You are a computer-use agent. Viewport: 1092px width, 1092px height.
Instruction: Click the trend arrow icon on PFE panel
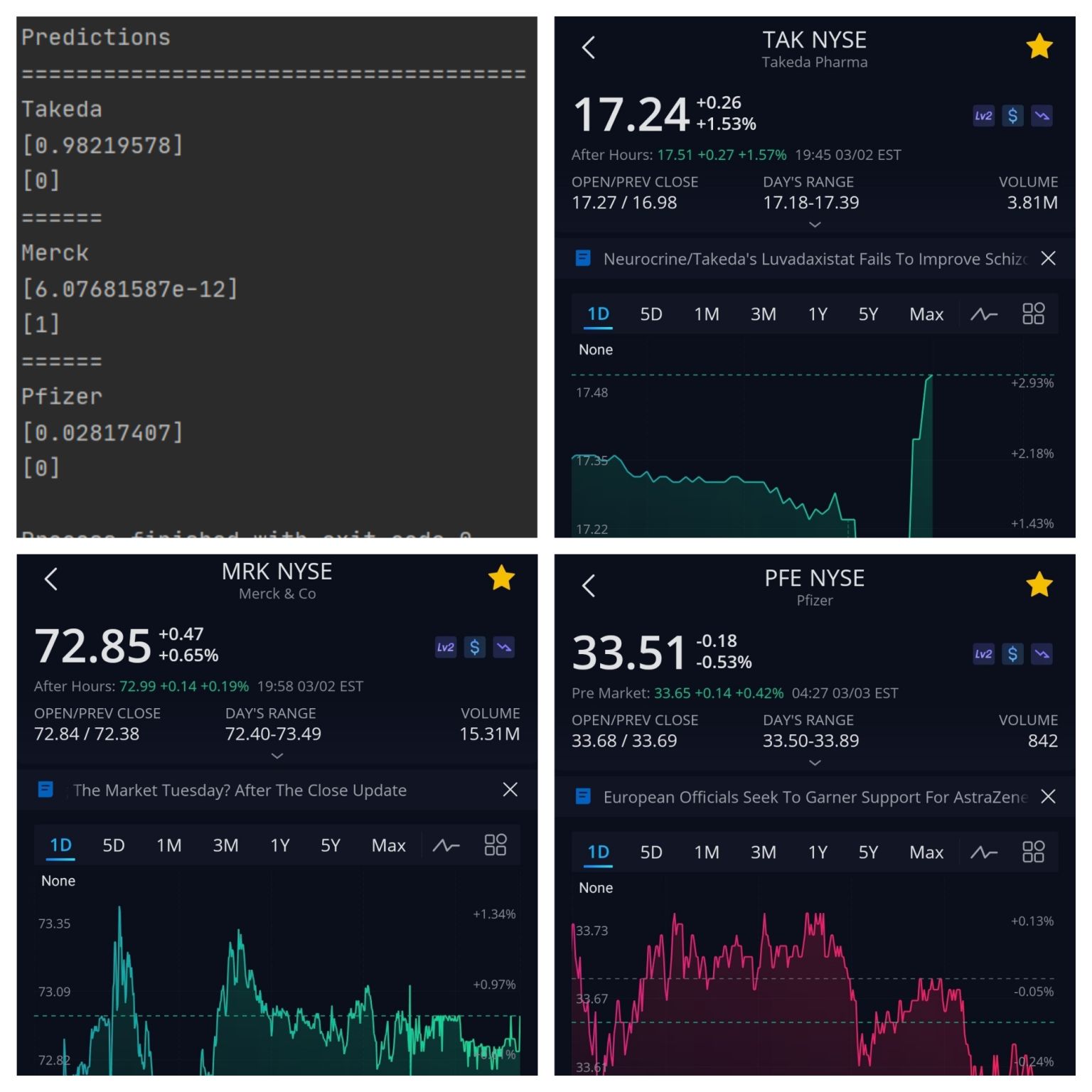1042,654
